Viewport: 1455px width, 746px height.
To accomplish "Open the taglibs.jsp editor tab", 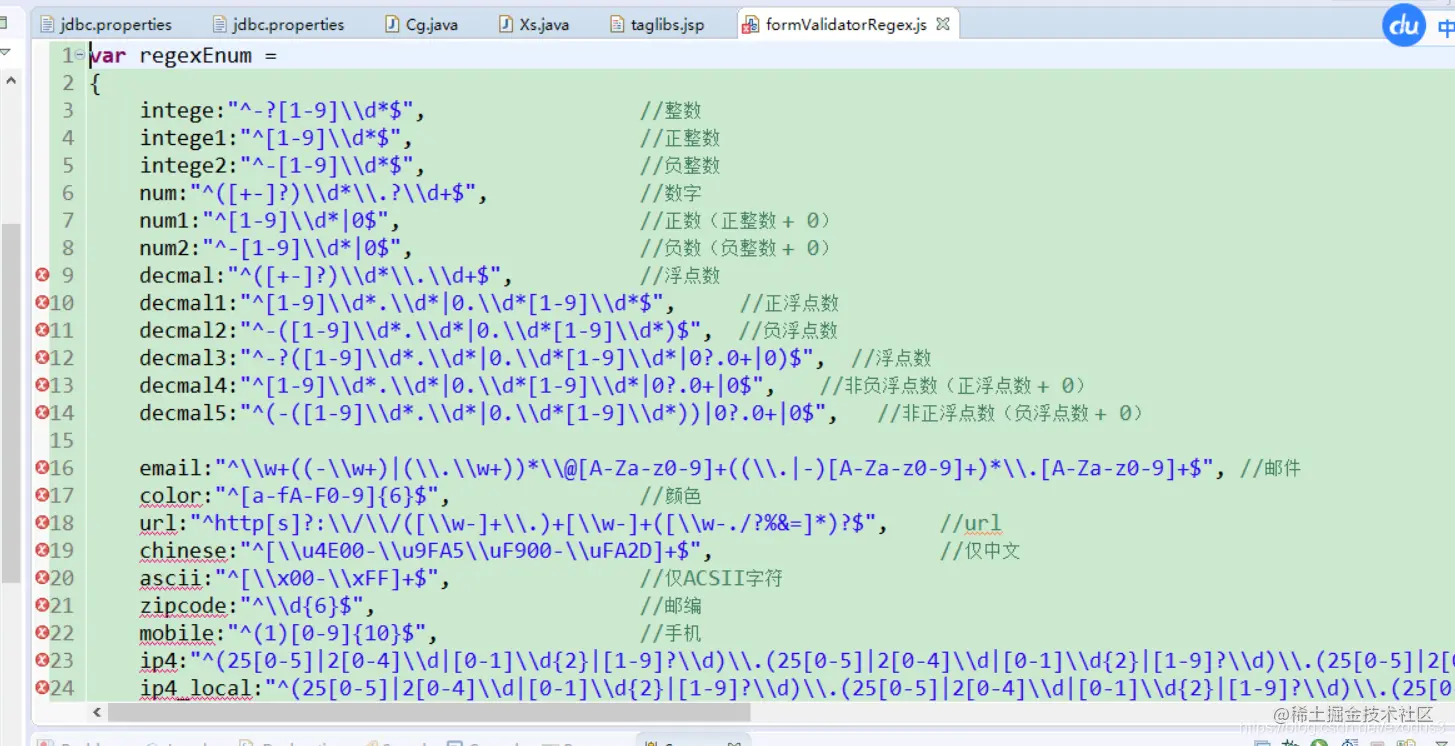I will [657, 25].
